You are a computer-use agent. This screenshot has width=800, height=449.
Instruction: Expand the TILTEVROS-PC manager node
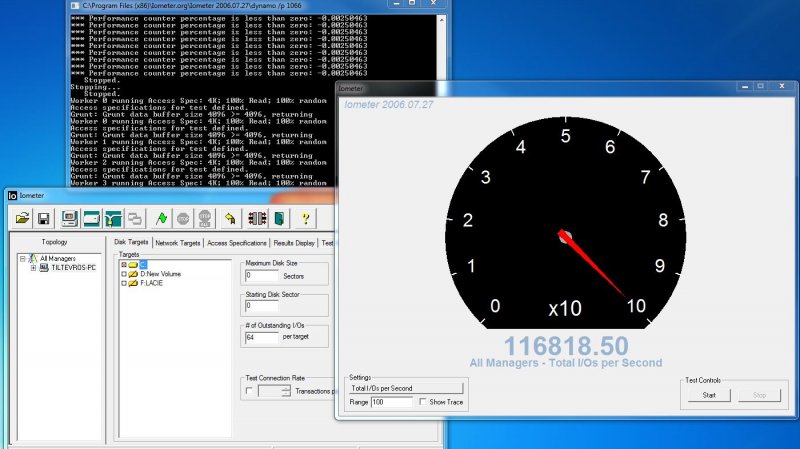click(33, 268)
